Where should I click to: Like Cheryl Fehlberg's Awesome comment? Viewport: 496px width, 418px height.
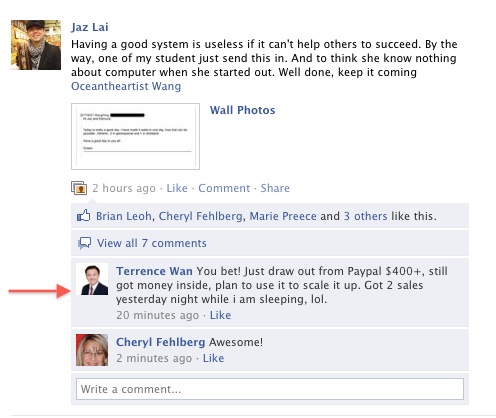[x=213, y=358]
